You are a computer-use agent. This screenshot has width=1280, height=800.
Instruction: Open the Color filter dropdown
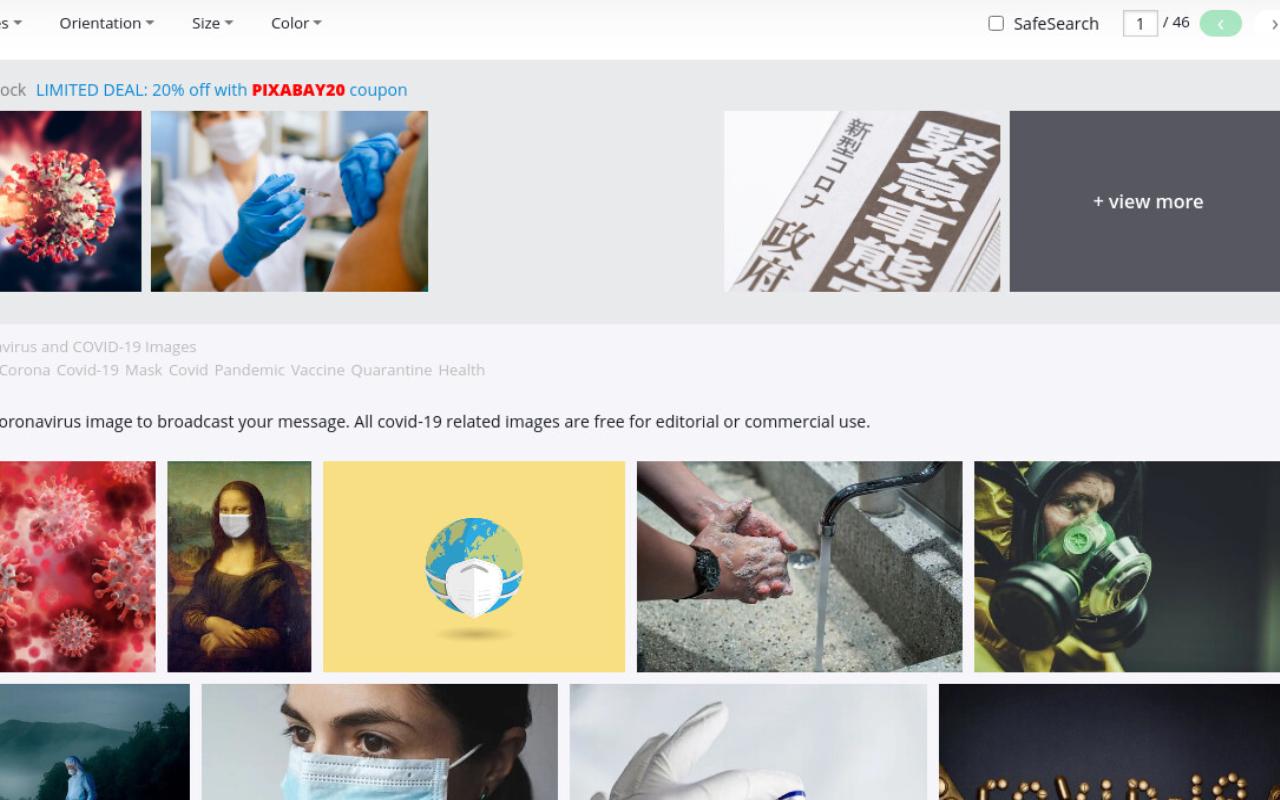pos(296,23)
